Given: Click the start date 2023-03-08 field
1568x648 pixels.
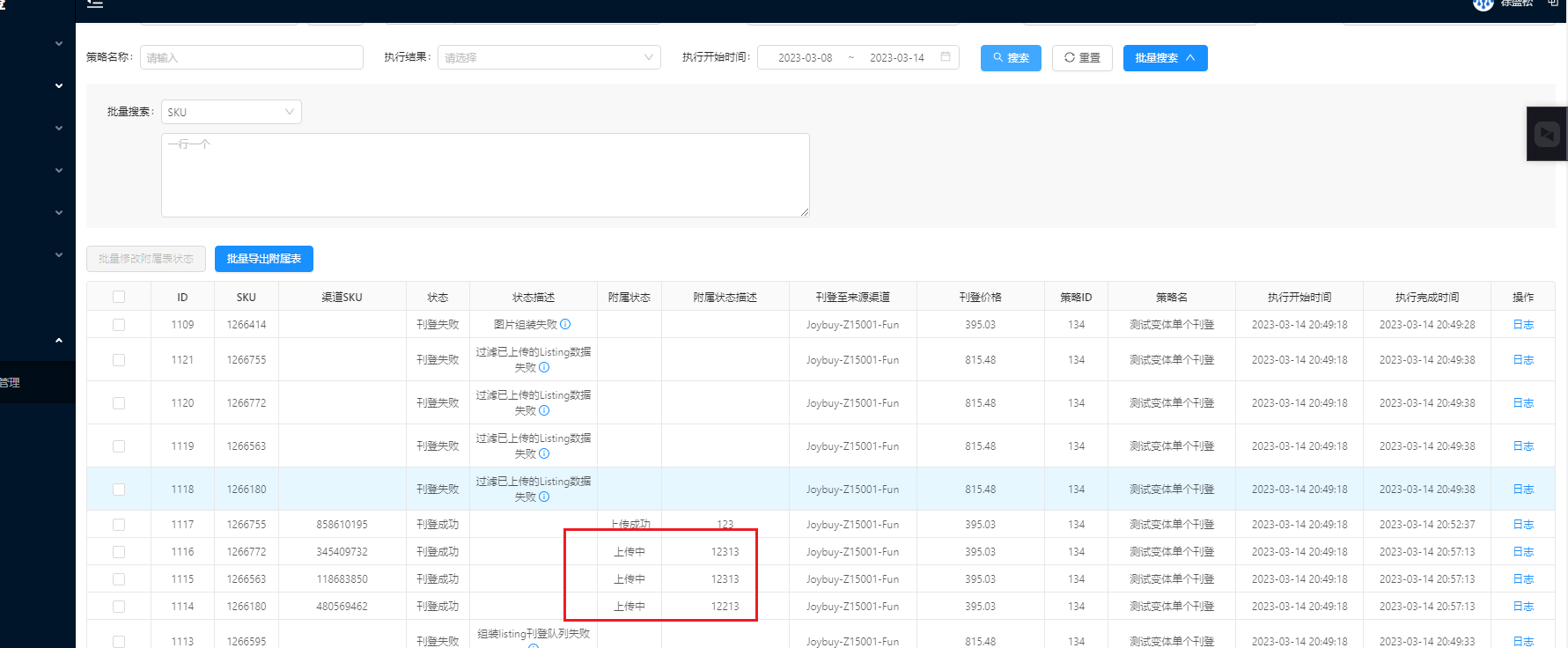Looking at the screenshot, I should [x=805, y=58].
